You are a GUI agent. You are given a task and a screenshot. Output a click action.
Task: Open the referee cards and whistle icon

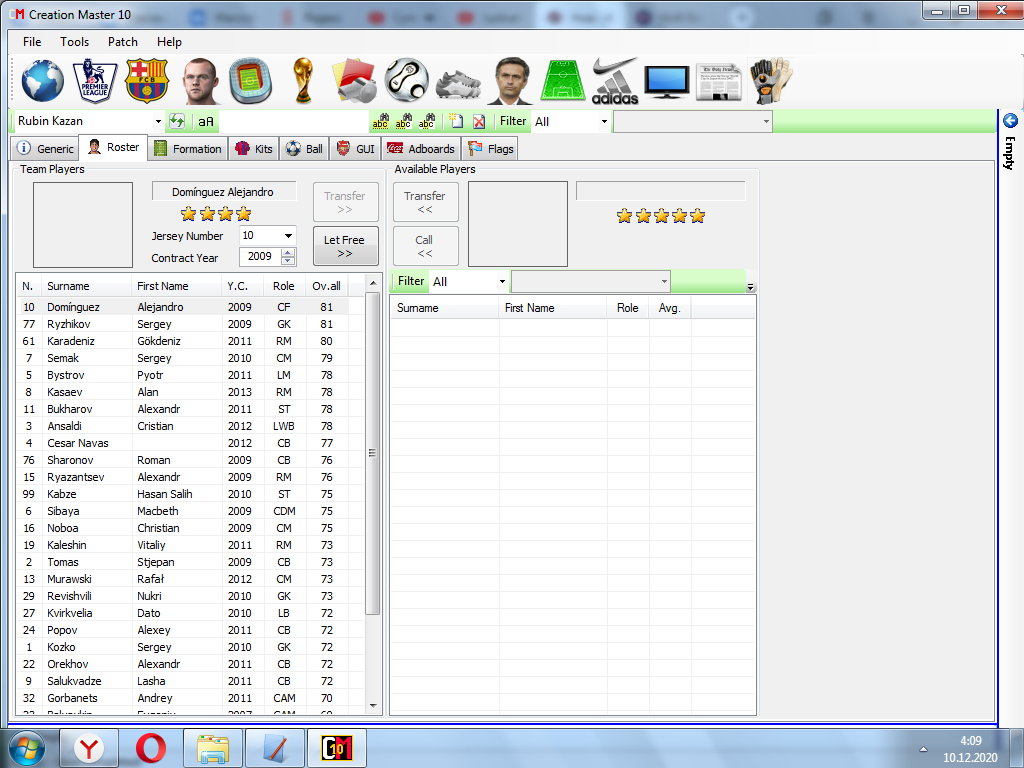353,81
